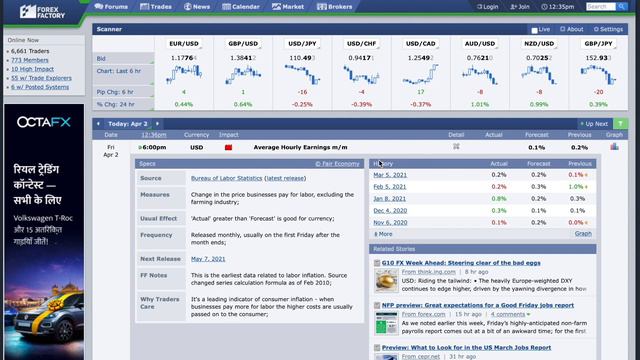Viewport: 640px width, 360px height.
Task: Click the revised marker next to Feb 5 previous 1.0%
Action: pos(587,187)
